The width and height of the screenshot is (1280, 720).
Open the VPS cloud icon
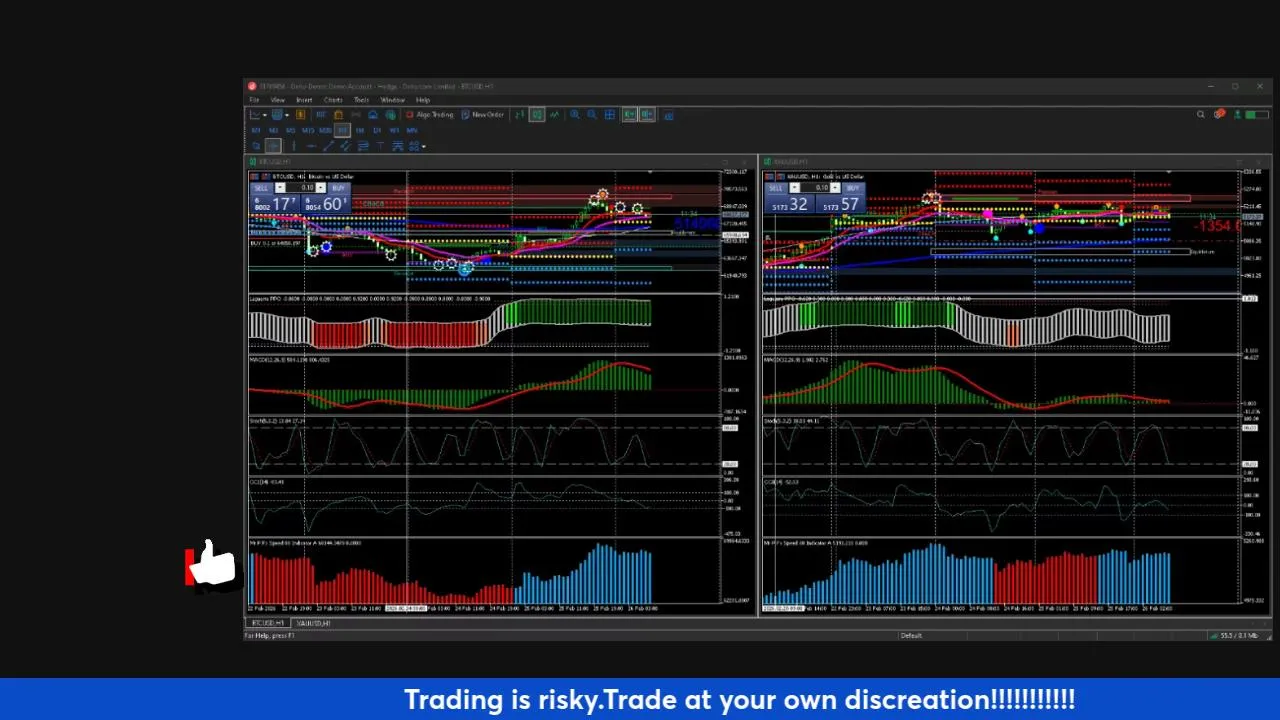373,115
